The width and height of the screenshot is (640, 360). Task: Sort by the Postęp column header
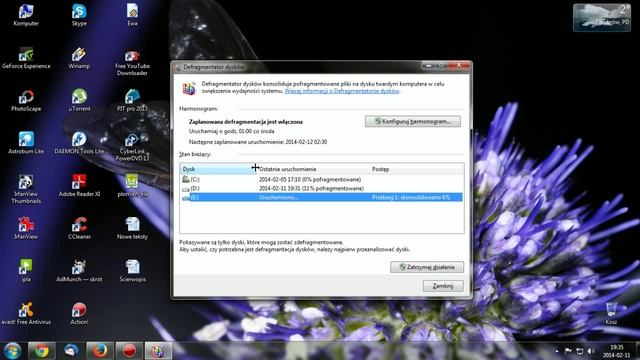click(416, 169)
